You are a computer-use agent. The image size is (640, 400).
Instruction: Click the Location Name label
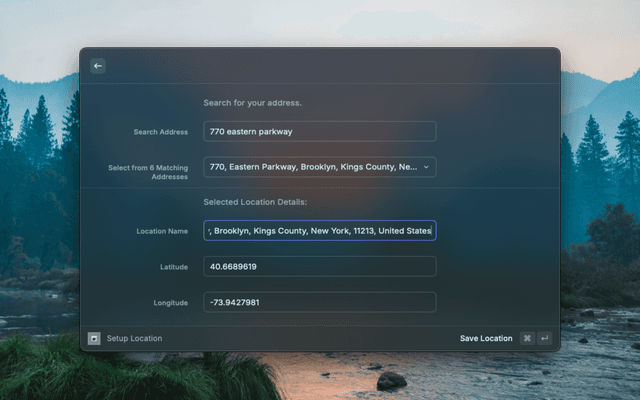[162, 231]
